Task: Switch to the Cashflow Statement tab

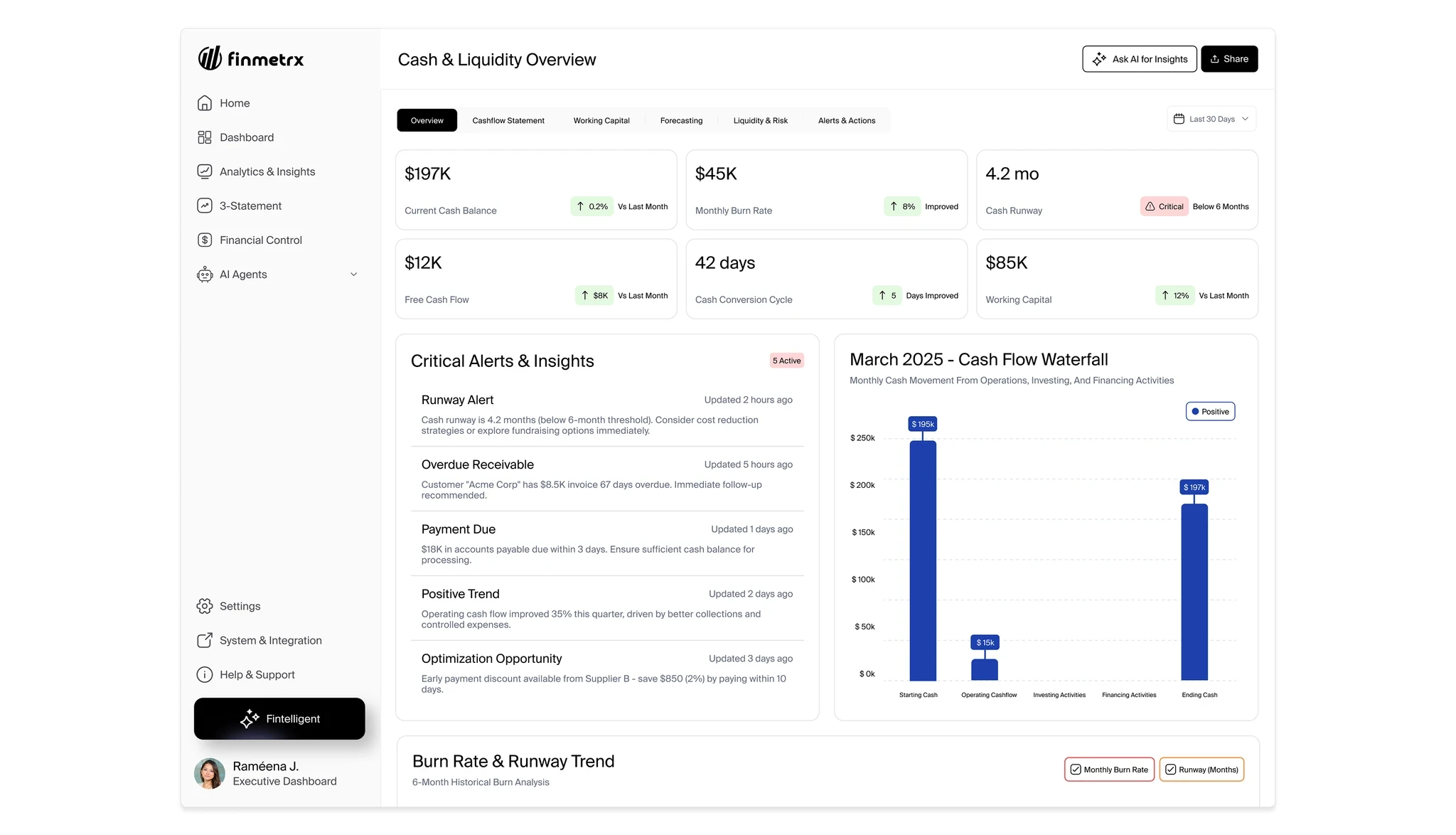Action: coord(508,120)
